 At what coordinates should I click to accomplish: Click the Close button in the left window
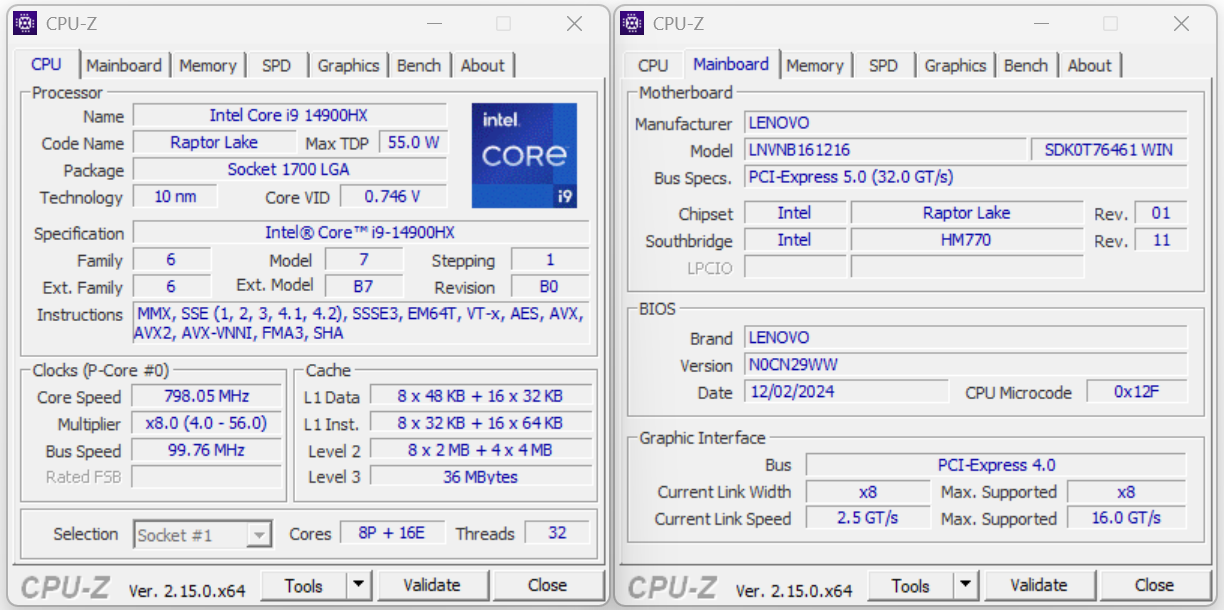(548, 585)
